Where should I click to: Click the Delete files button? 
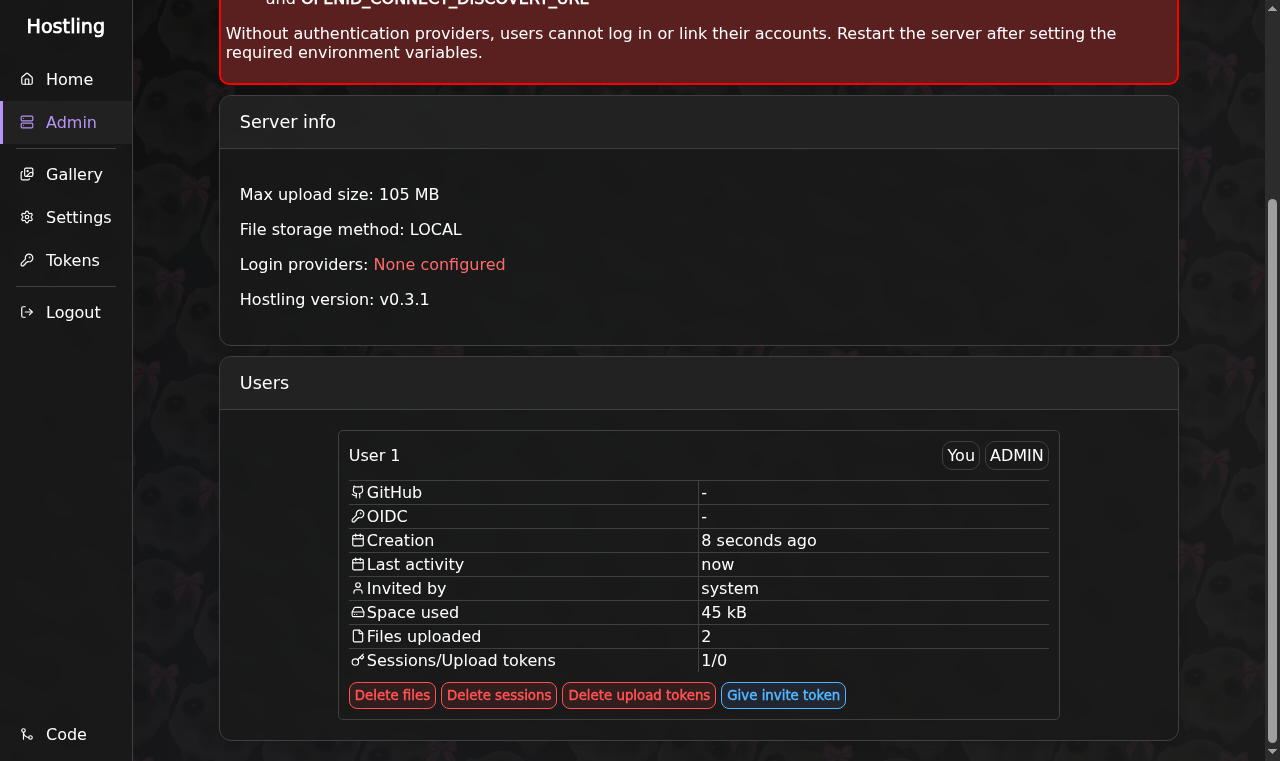pyautogui.click(x=392, y=695)
